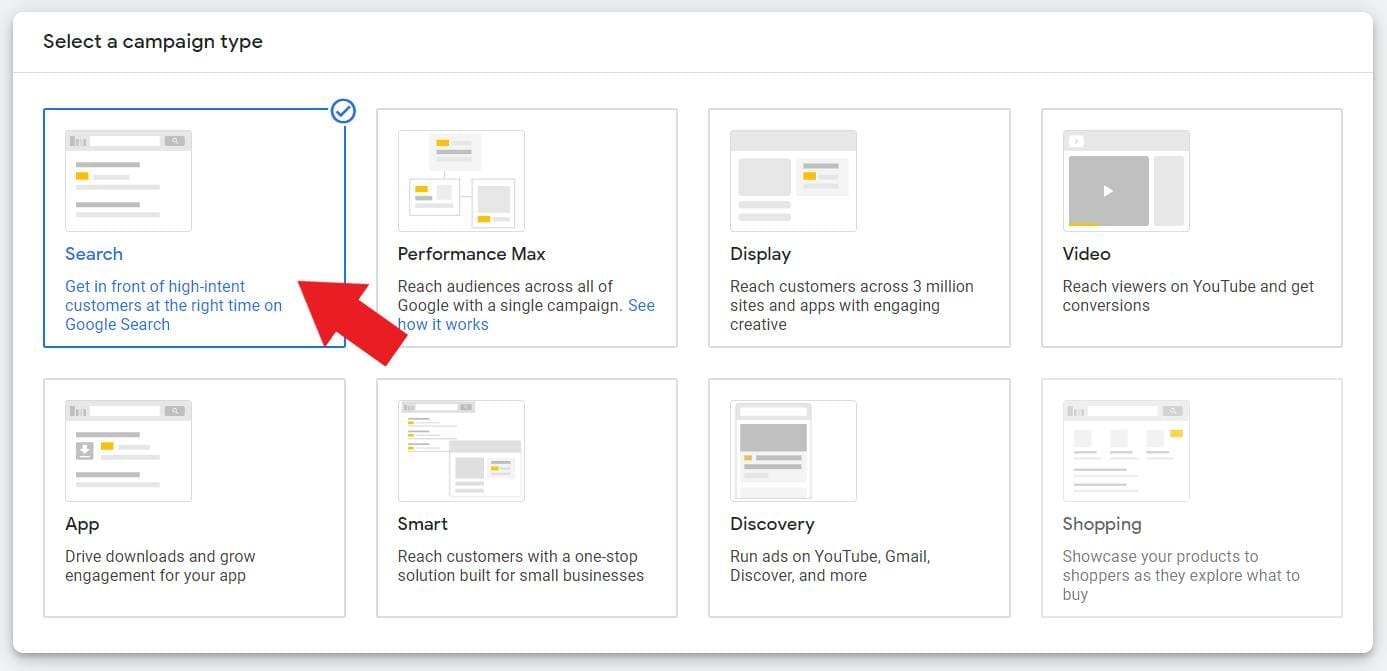This screenshot has height=671, width=1387.
Task: Click the Performance Max campaign diagram icon
Action: pos(461,180)
